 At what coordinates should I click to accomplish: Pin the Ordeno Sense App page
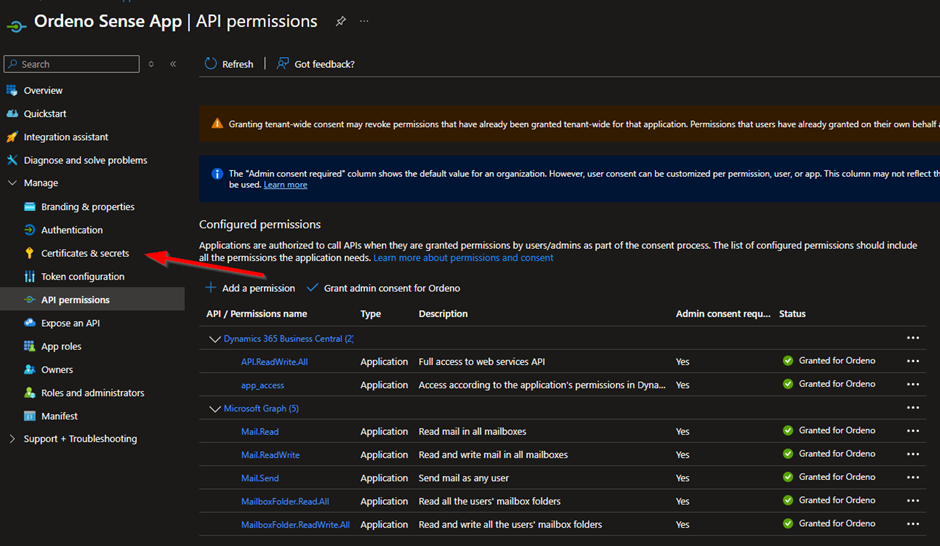pos(341,21)
